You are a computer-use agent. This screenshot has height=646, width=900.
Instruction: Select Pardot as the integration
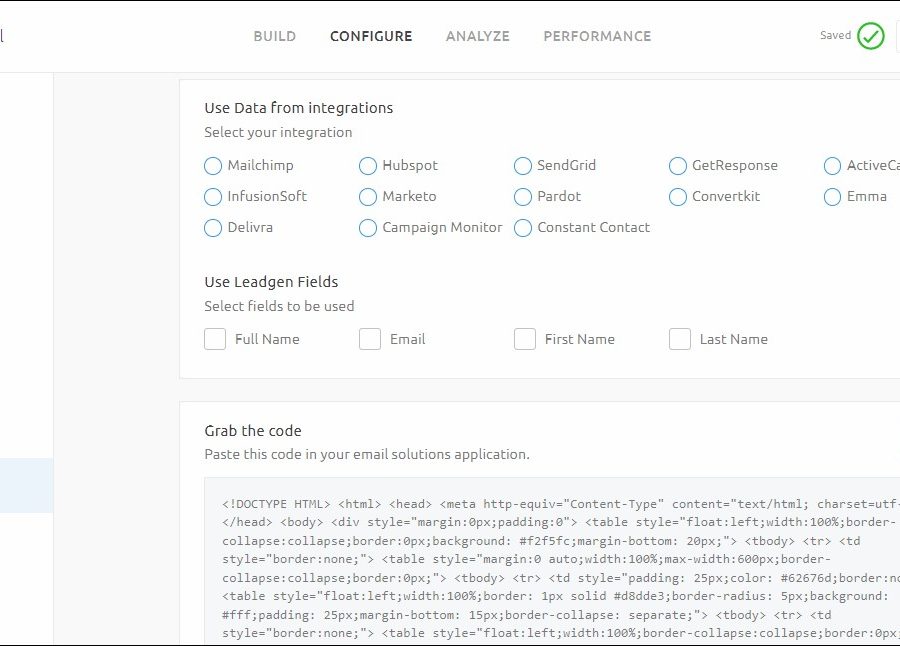(523, 197)
